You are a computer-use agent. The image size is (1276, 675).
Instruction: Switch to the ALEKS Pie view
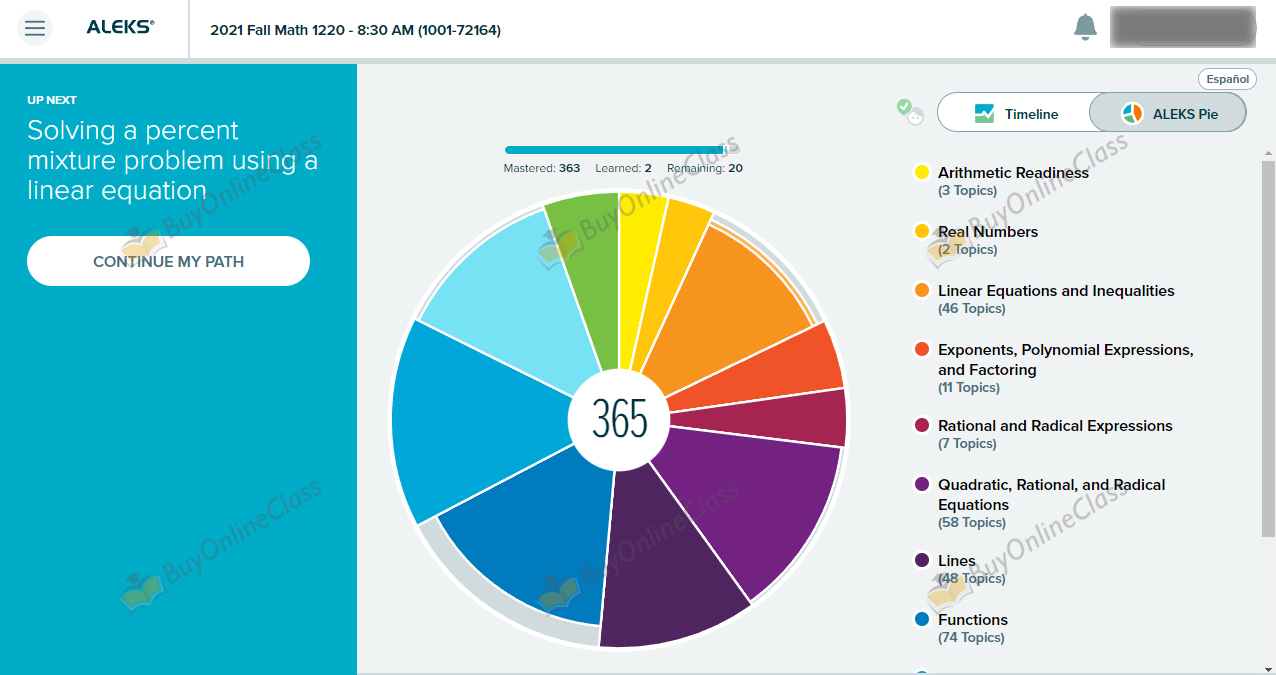click(x=1168, y=114)
